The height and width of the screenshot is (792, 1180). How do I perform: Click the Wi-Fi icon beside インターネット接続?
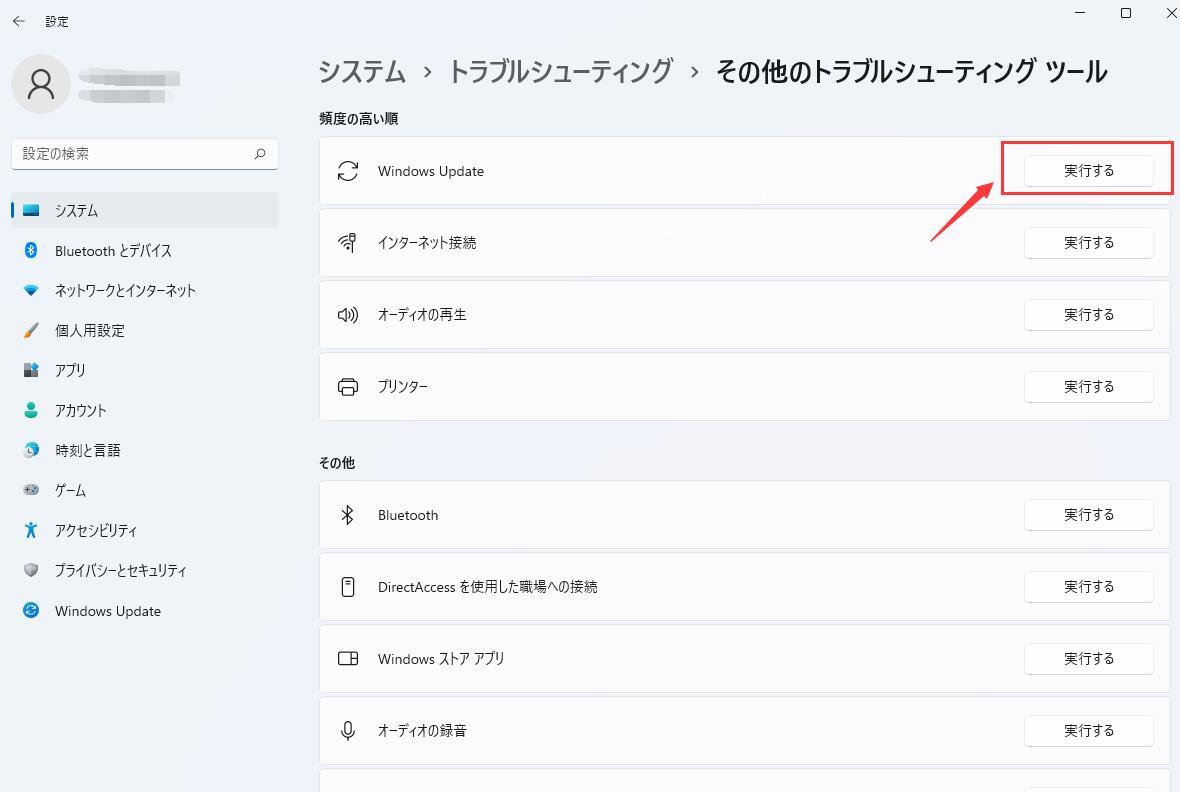pos(347,243)
